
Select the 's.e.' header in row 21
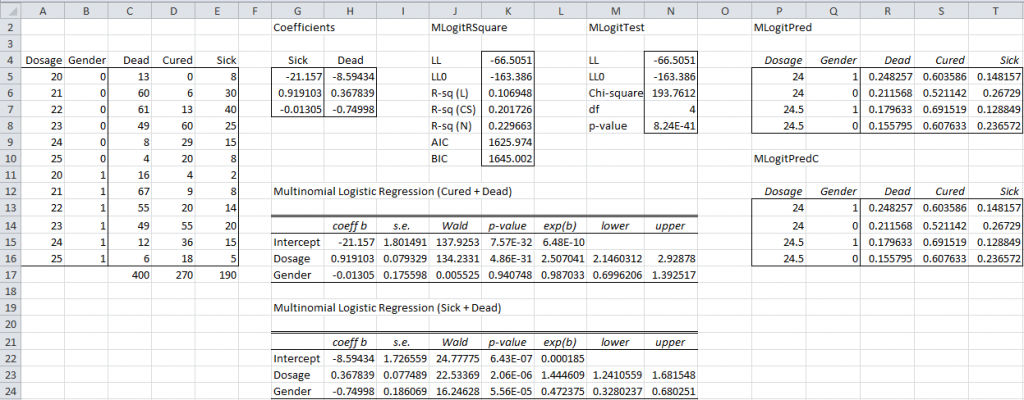(403, 342)
